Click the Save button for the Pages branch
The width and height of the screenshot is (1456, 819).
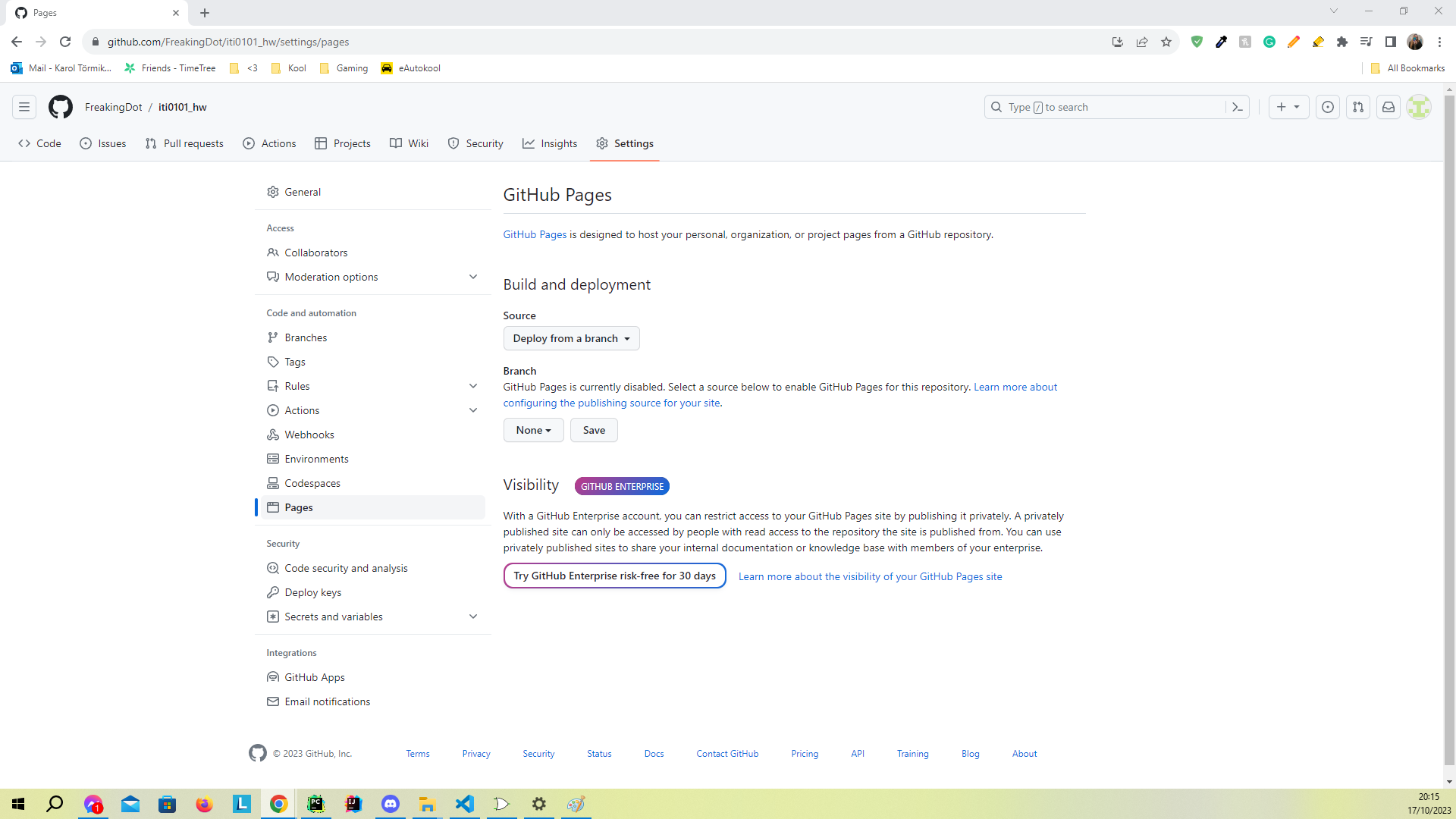(594, 430)
